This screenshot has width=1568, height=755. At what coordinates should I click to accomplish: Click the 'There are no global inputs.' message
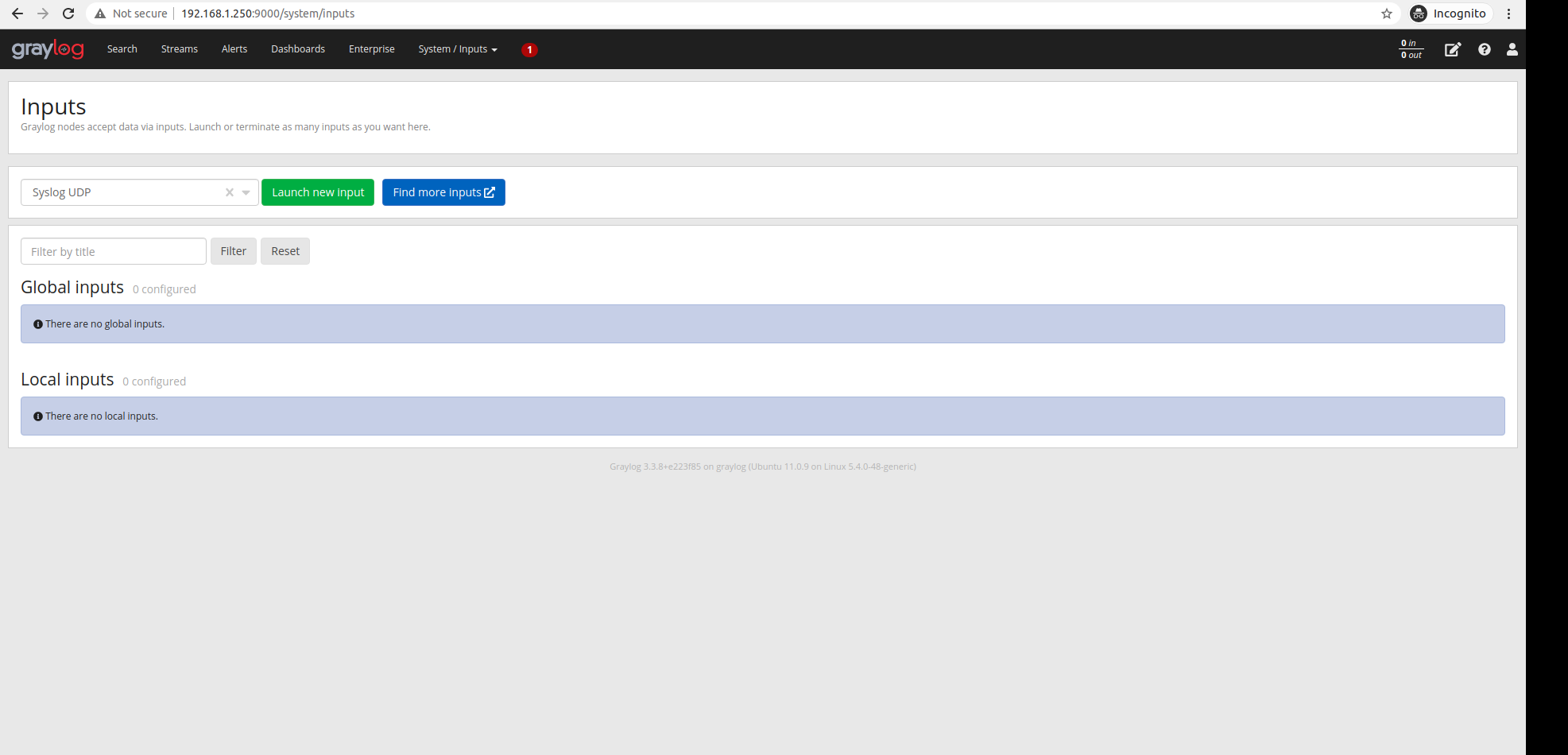pyautogui.click(x=105, y=324)
